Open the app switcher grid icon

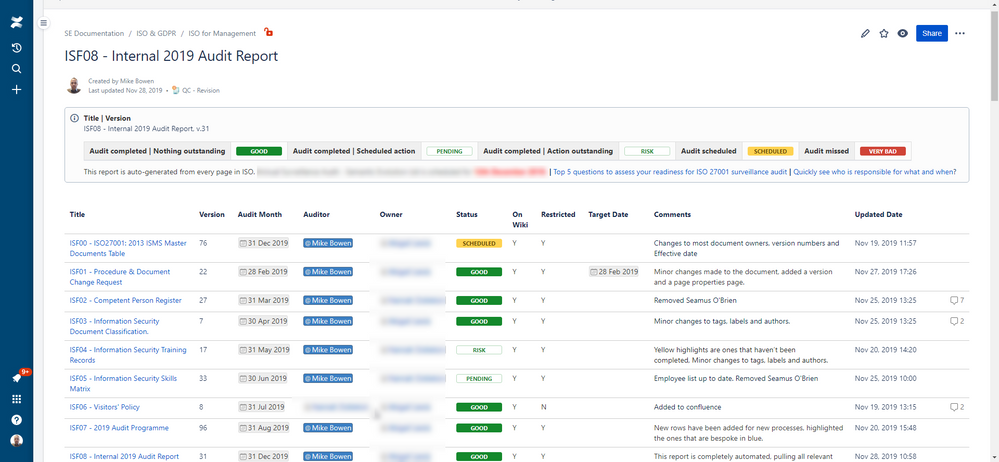coord(17,399)
